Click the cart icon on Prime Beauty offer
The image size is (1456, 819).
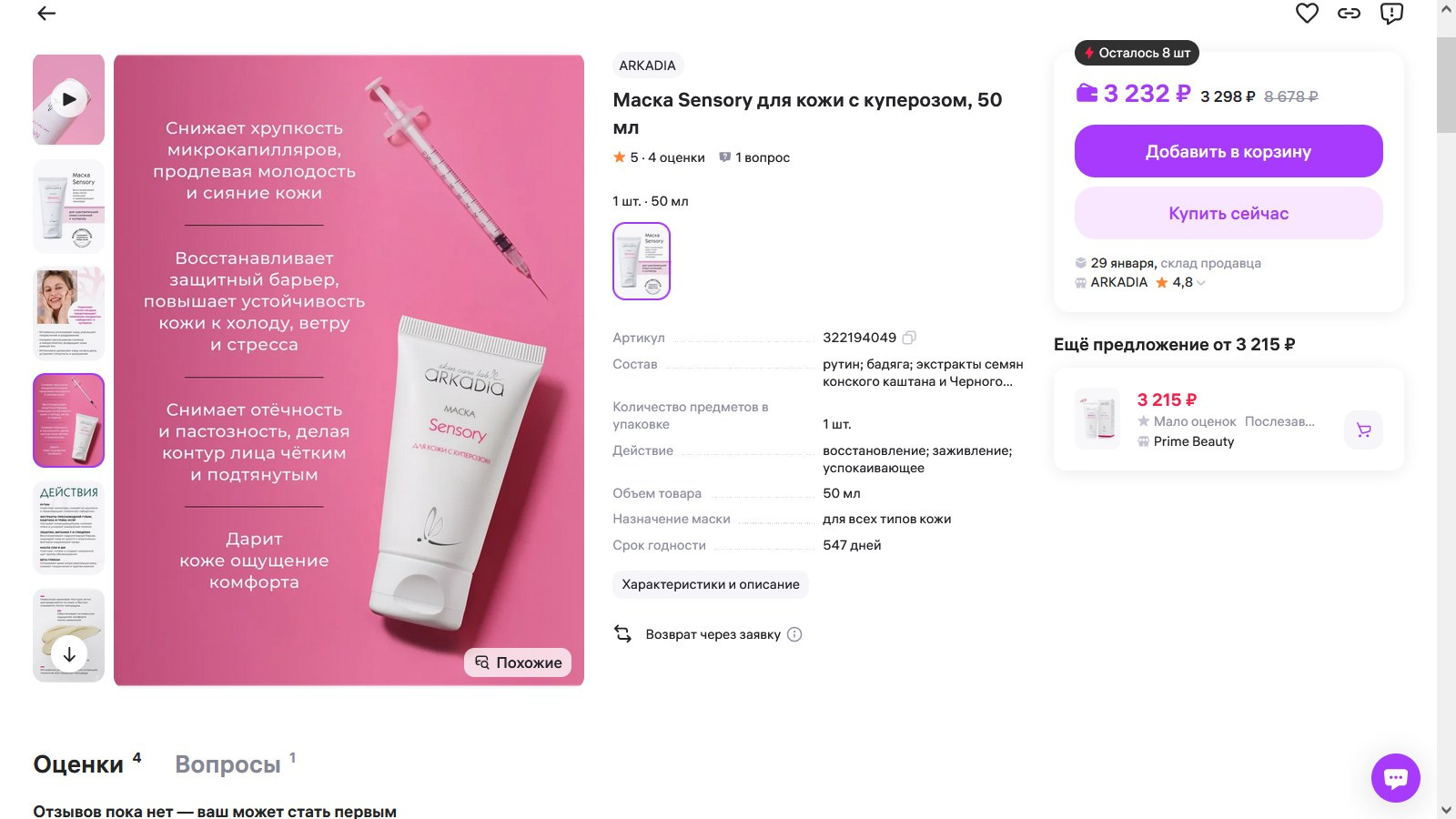1362,430
